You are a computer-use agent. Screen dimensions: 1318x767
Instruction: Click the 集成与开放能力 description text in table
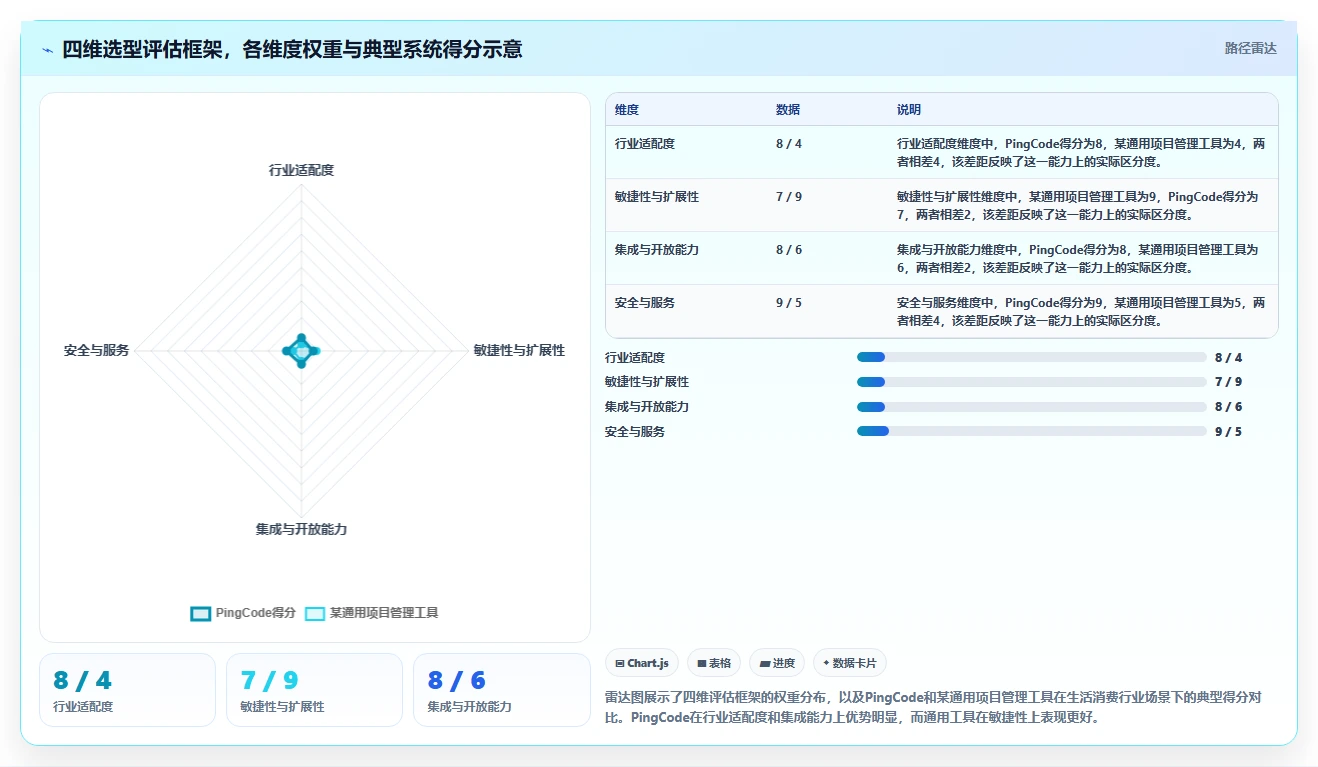1078,258
